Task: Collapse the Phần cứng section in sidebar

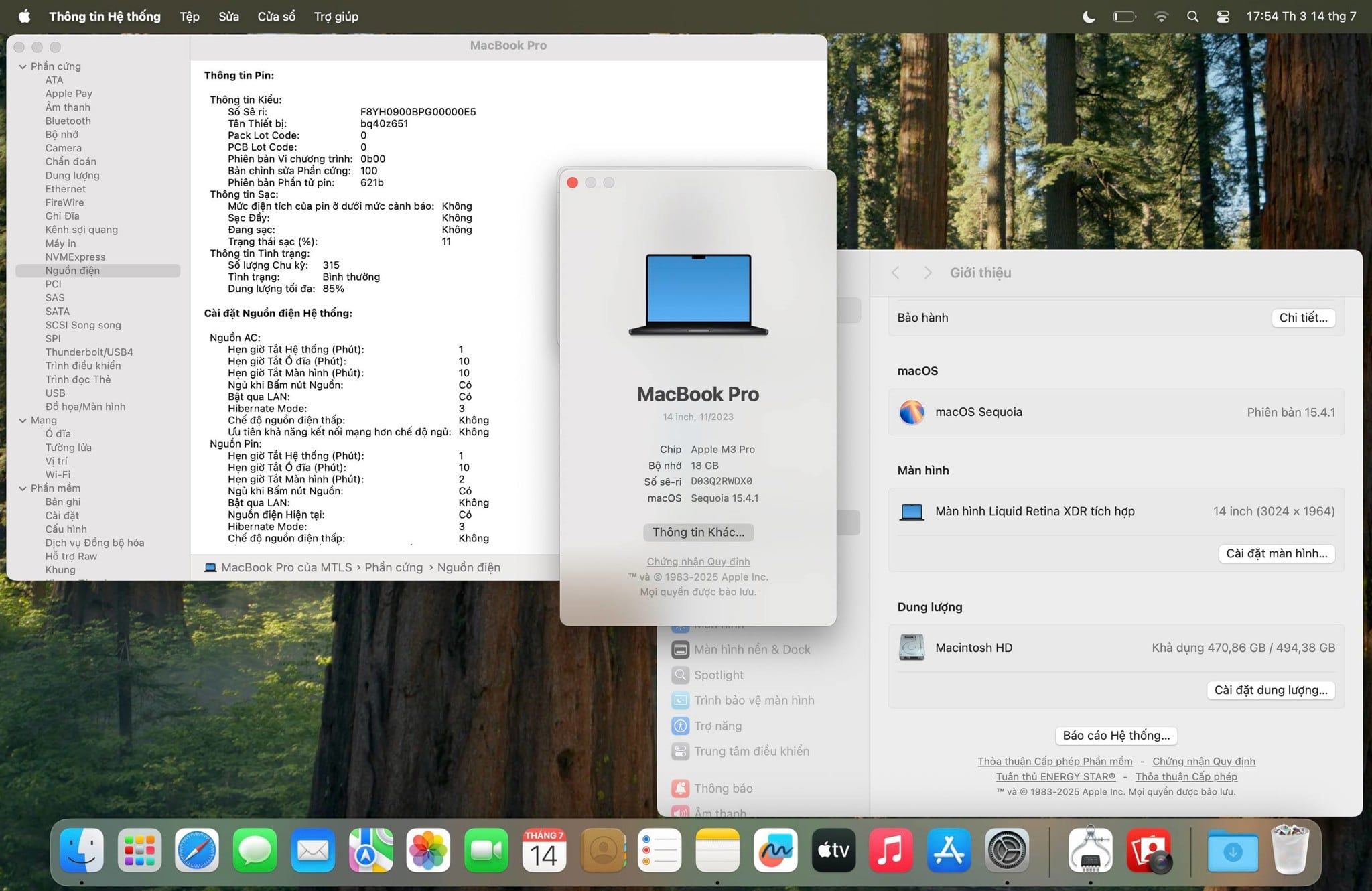Action: (x=23, y=66)
